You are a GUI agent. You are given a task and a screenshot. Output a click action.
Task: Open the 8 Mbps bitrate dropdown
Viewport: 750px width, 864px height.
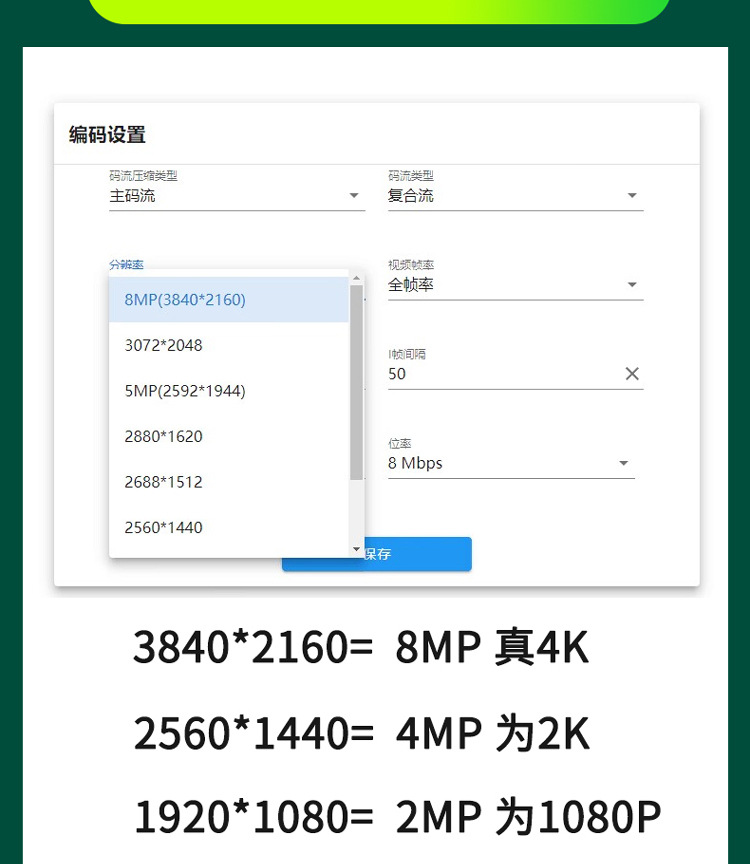click(511, 463)
